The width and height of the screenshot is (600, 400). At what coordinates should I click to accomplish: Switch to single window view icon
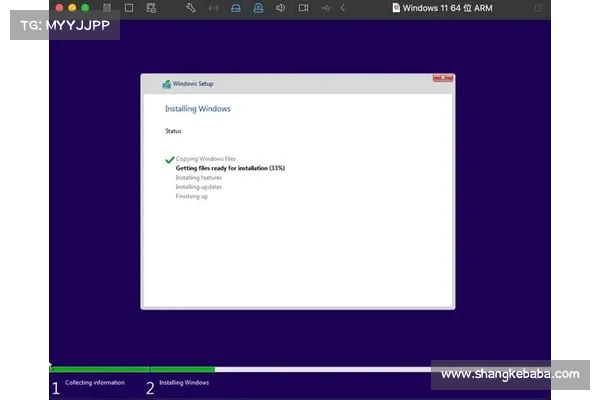pyautogui.click(x=129, y=8)
